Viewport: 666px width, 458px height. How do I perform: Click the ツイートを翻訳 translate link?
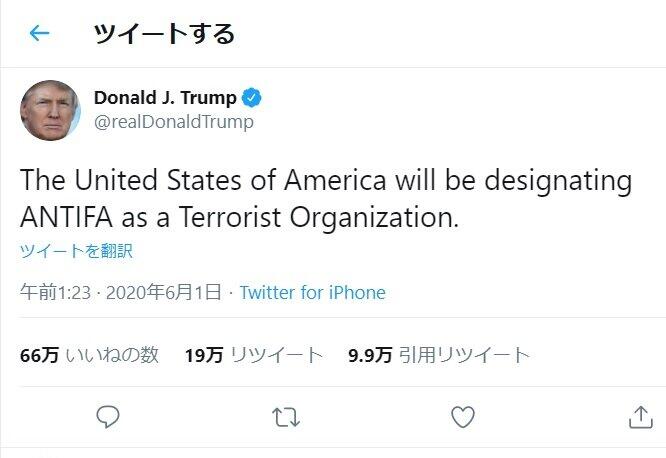(76, 250)
